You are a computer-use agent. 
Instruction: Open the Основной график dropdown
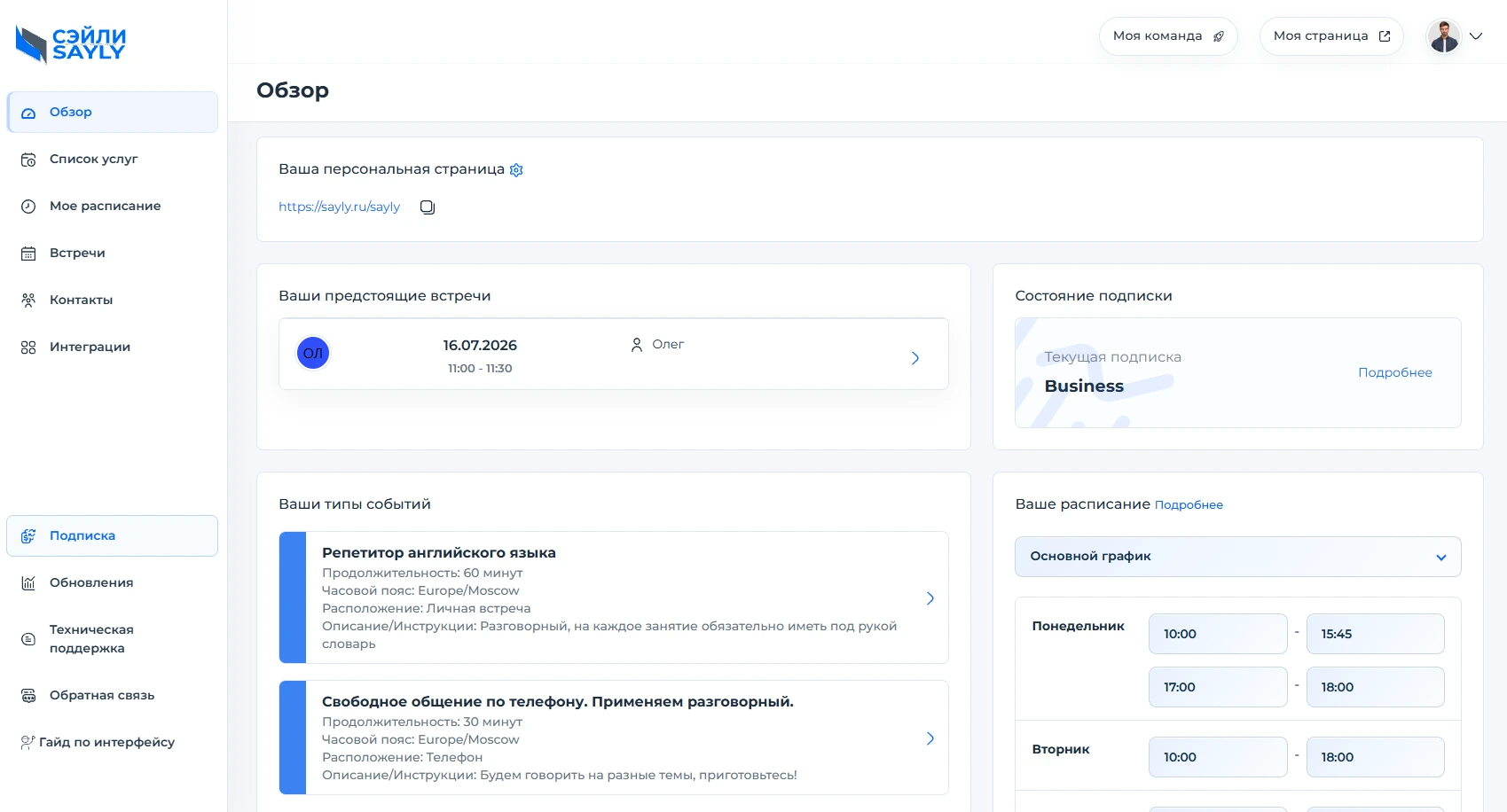pos(1237,557)
